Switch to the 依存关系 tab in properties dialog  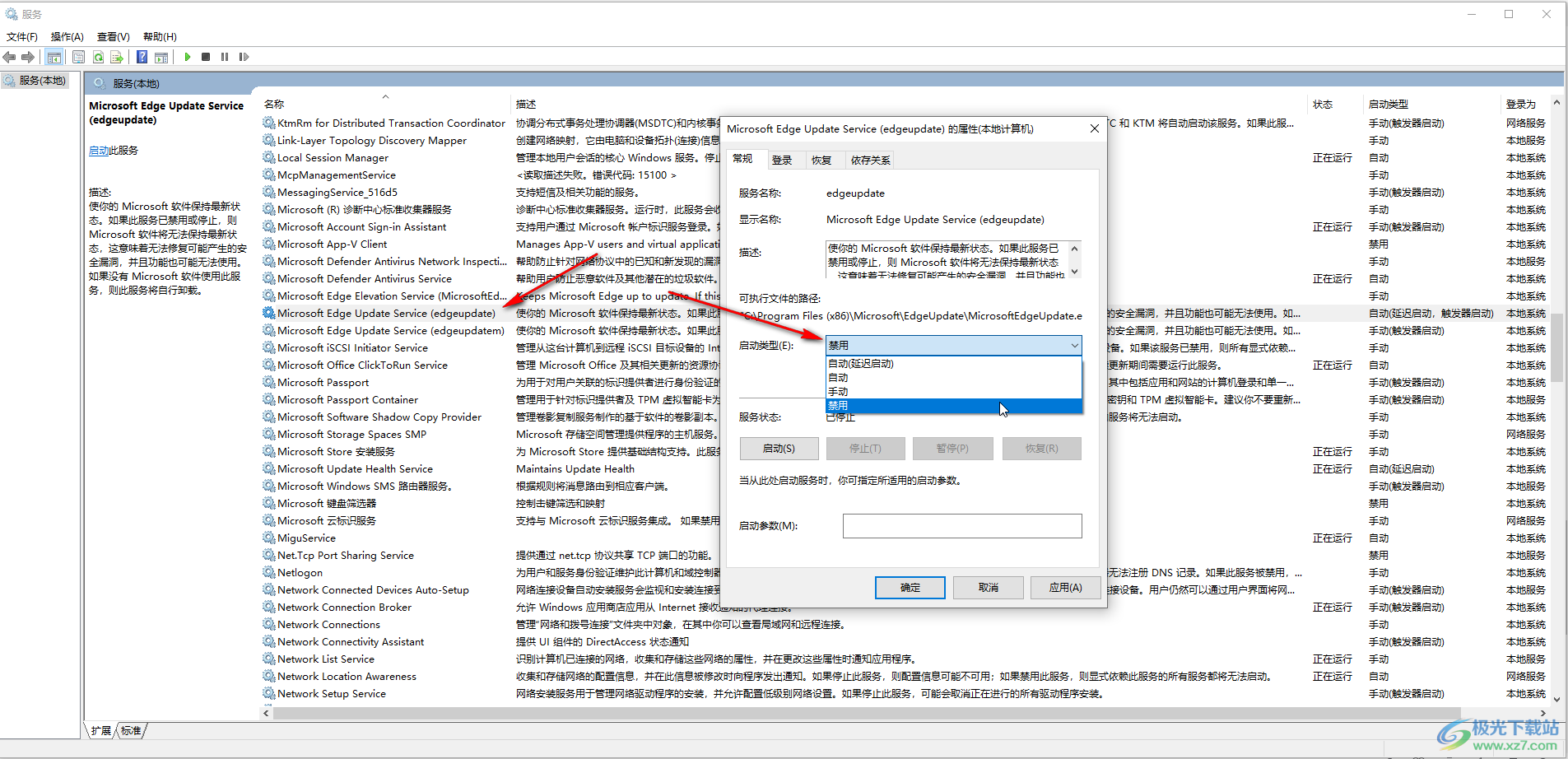pyautogui.click(x=870, y=160)
